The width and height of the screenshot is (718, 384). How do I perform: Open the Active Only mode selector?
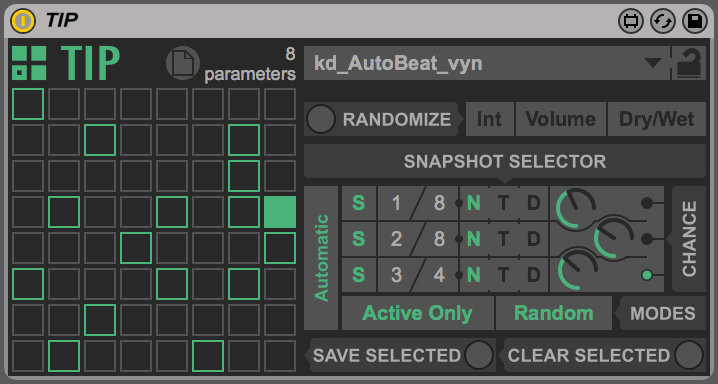click(x=418, y=313)
